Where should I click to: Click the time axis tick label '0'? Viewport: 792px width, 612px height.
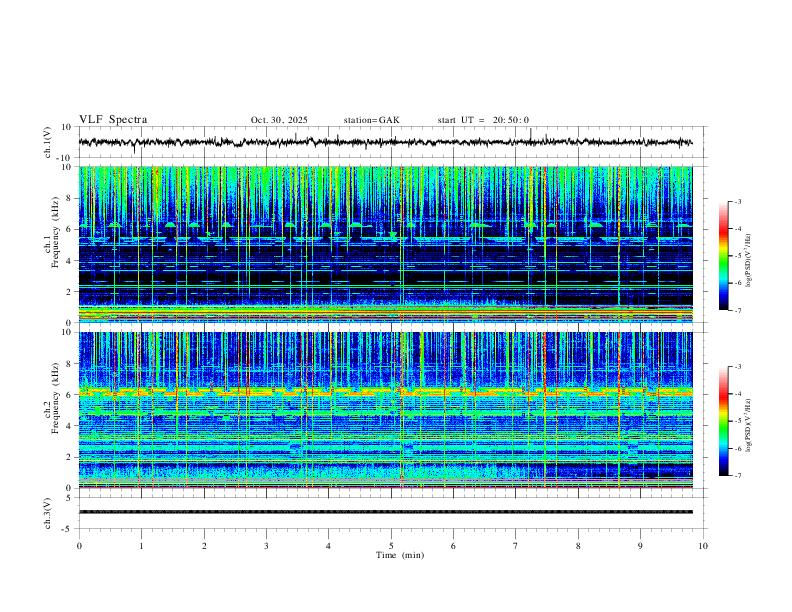79,546
